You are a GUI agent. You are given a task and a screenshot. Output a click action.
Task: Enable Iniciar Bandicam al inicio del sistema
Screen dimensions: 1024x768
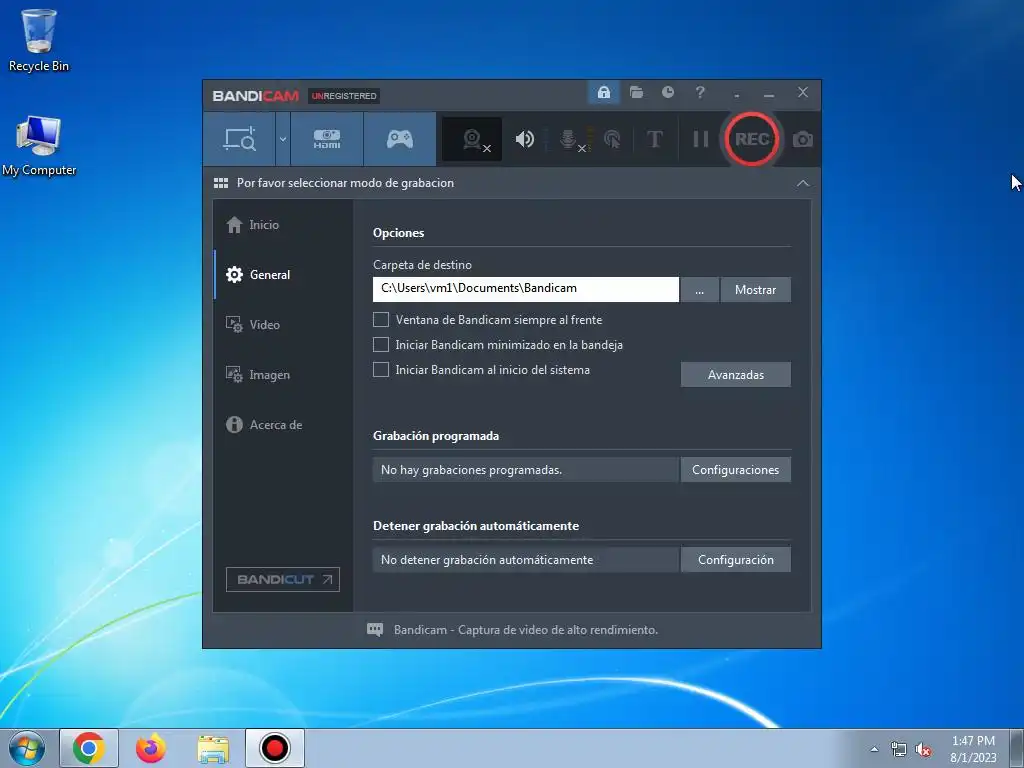381,370
